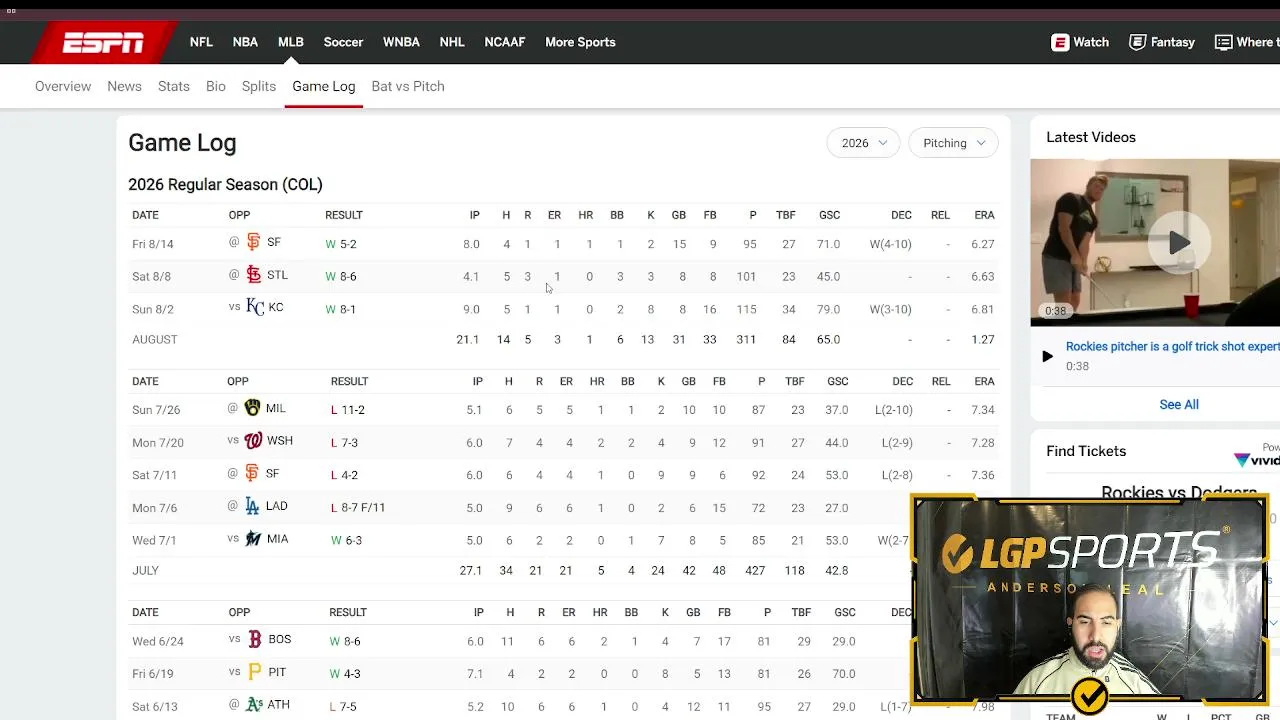Expand the More Sports menu
Viewport: 1280px width, 720px height.
tap(580, 42)
